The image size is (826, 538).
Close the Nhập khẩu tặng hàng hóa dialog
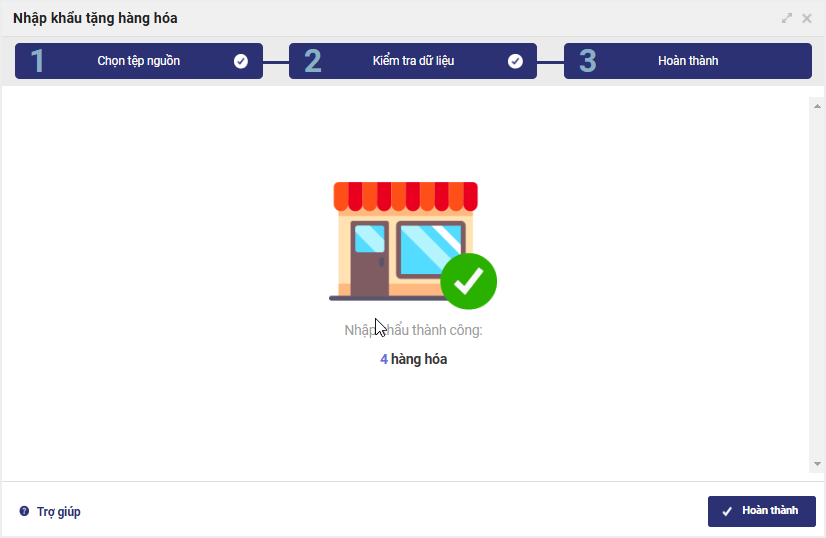pos(807,18)
